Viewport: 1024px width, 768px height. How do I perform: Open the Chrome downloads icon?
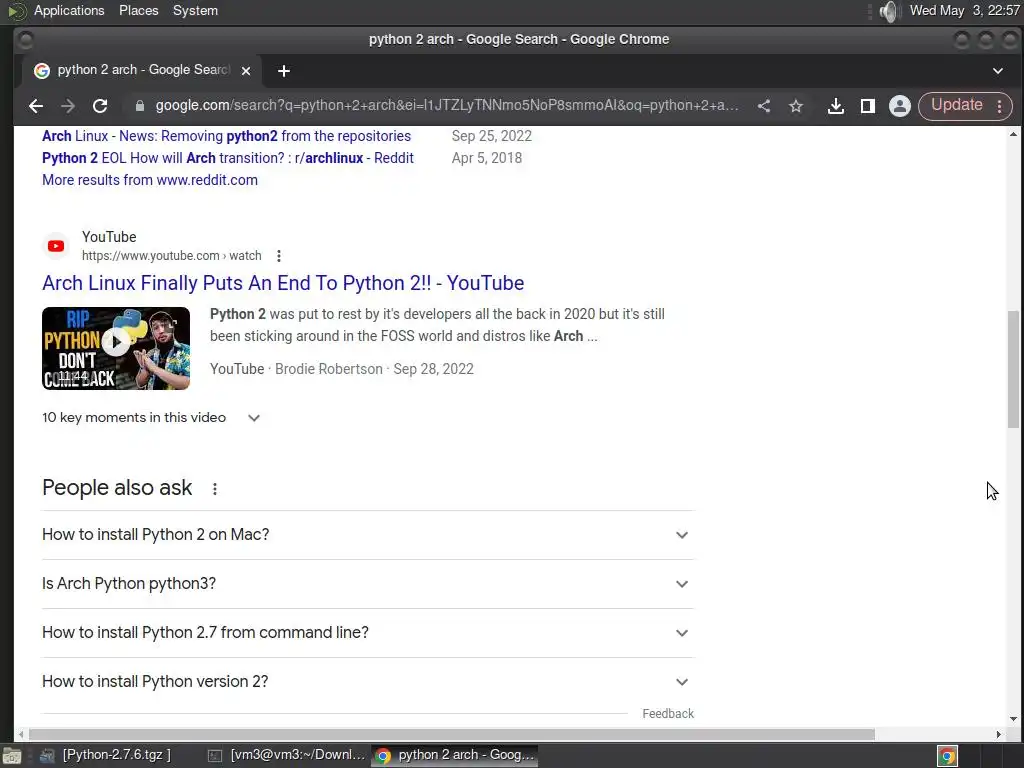tap(835, 106)
